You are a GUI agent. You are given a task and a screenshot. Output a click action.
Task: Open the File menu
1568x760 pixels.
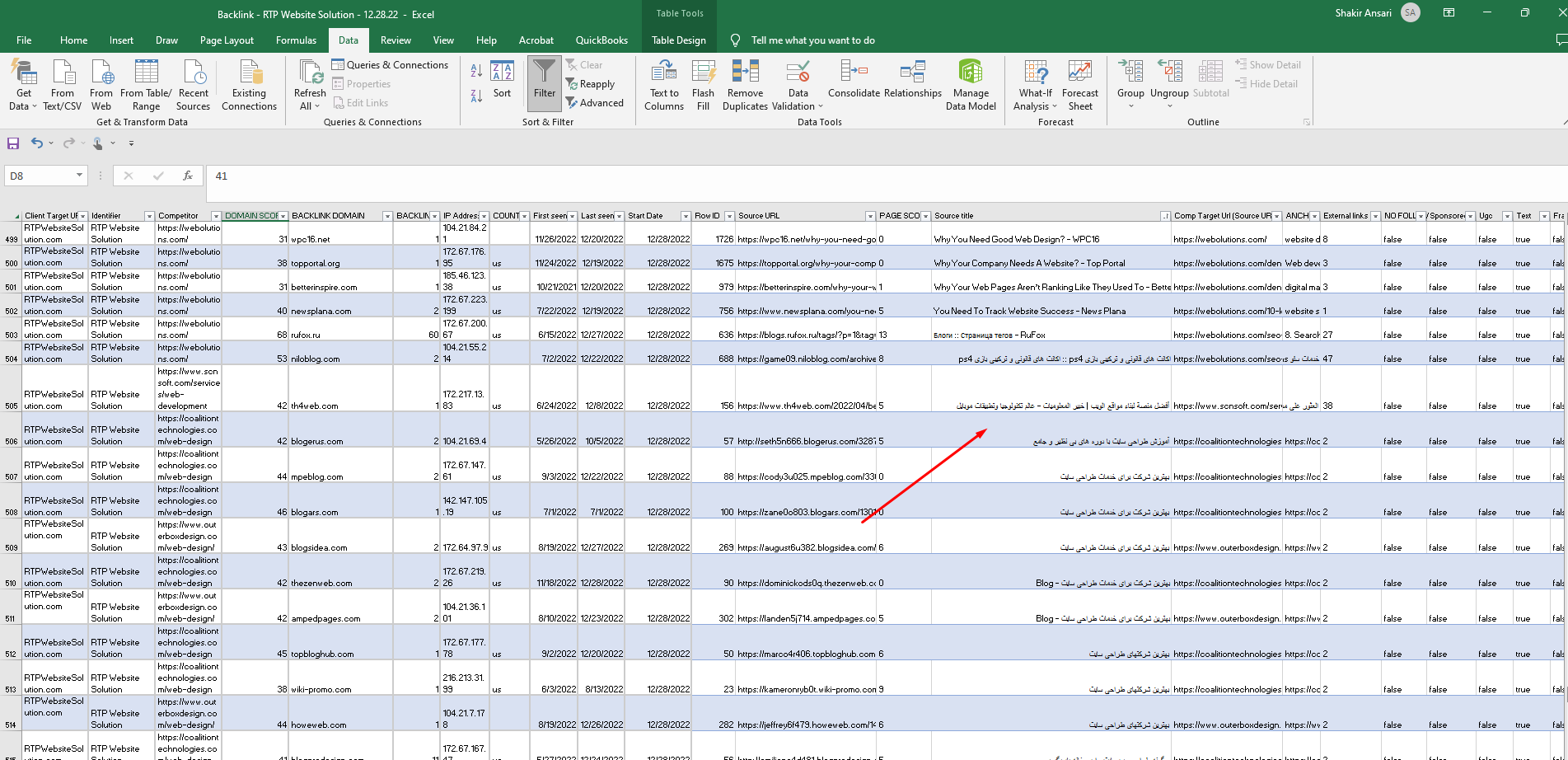tap(24, 40)
